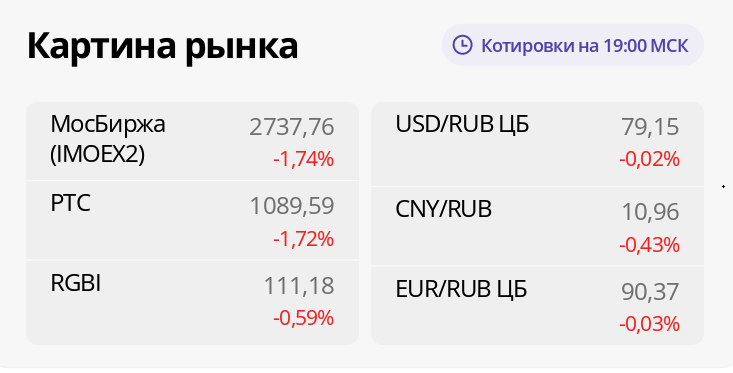Open the RGBI bond index row
The height and width of the screenshot is (373, 733).
click(192, 302)
